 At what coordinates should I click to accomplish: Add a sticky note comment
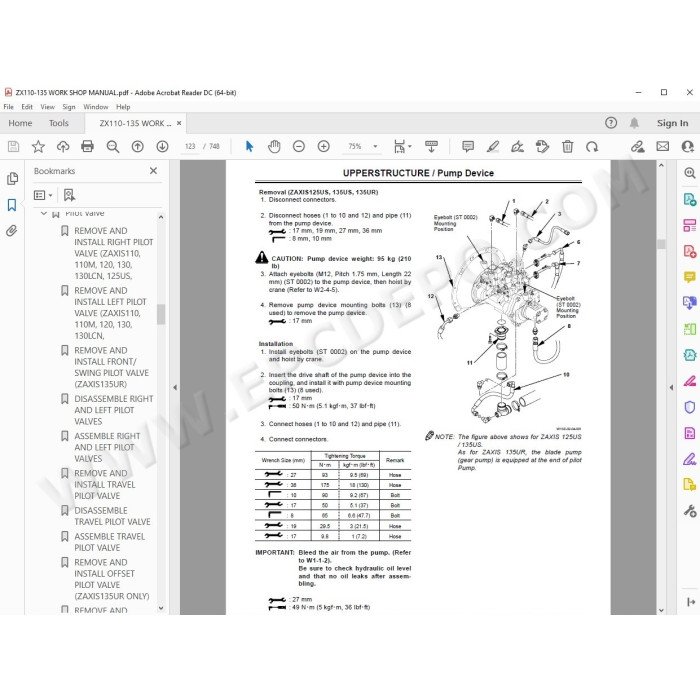click(x=468, y=146)
